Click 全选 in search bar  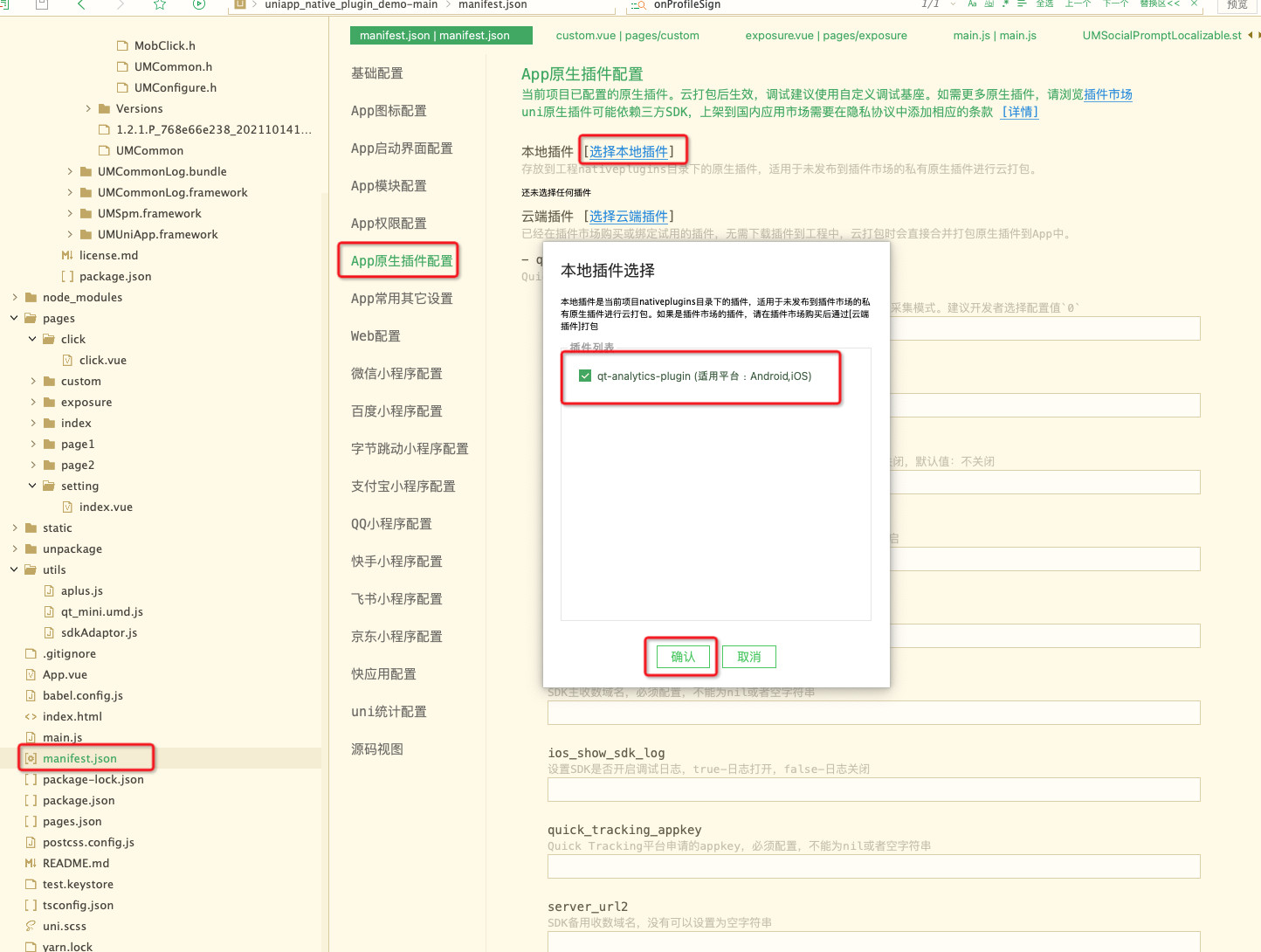coord(1044,3)
